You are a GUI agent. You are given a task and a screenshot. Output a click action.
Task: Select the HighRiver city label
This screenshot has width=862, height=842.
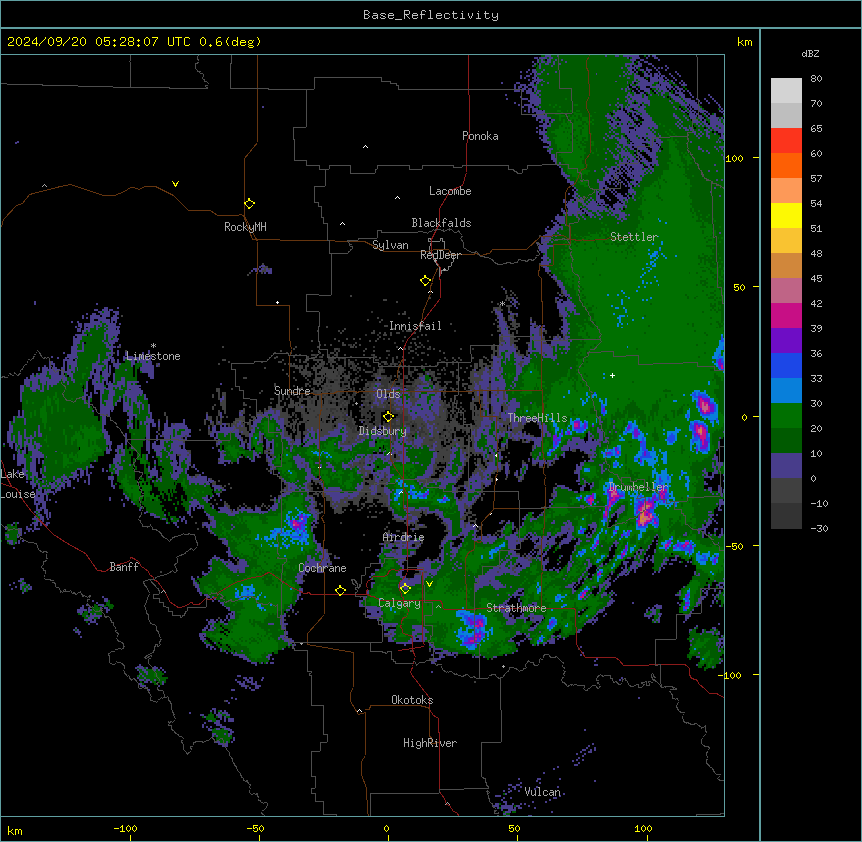pyautogui.click(x=430, y=743)
